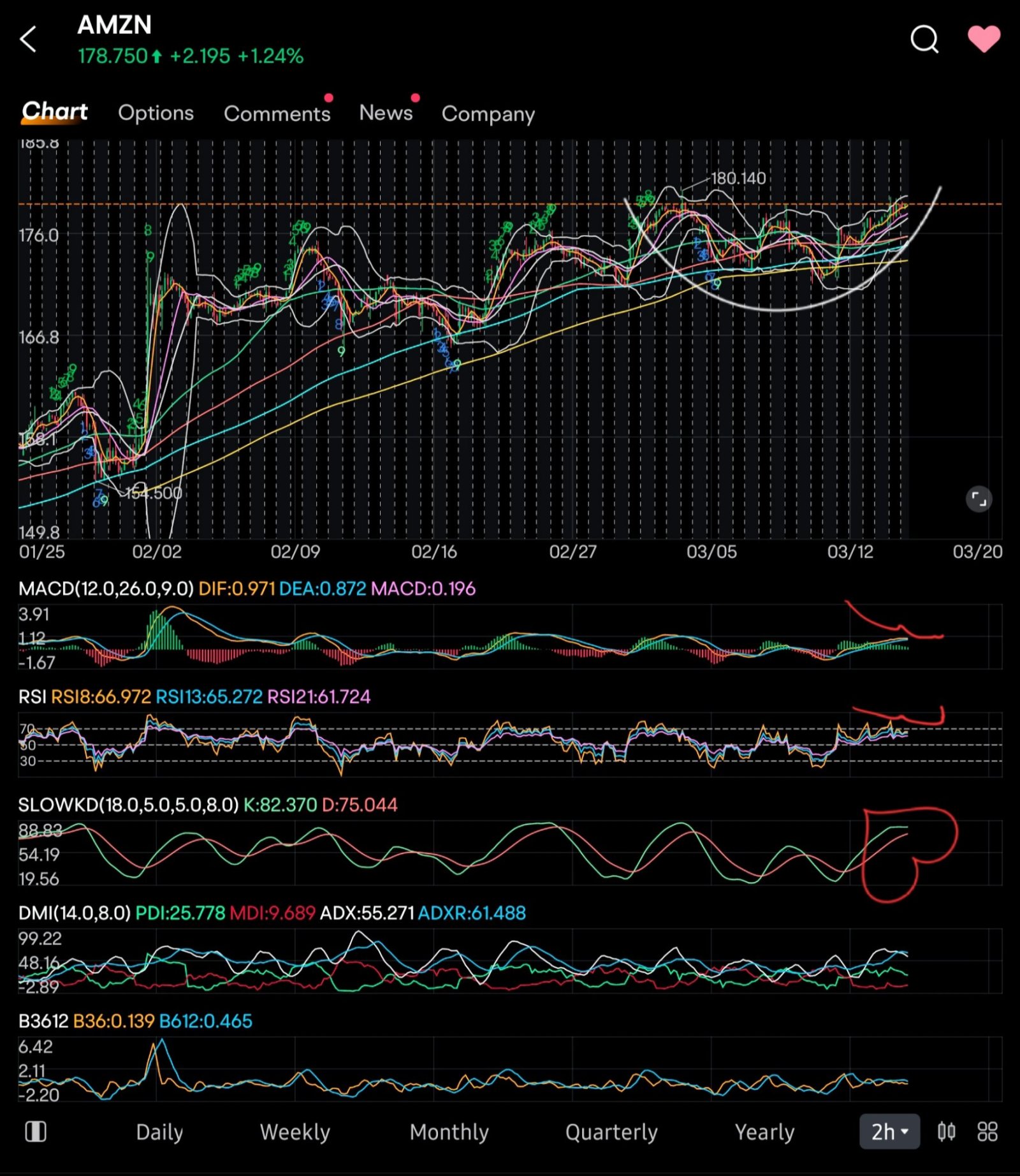Screen dimensions: 1020x1176
Task: Select the Monthly timeframe
Action: [449, 1132]
